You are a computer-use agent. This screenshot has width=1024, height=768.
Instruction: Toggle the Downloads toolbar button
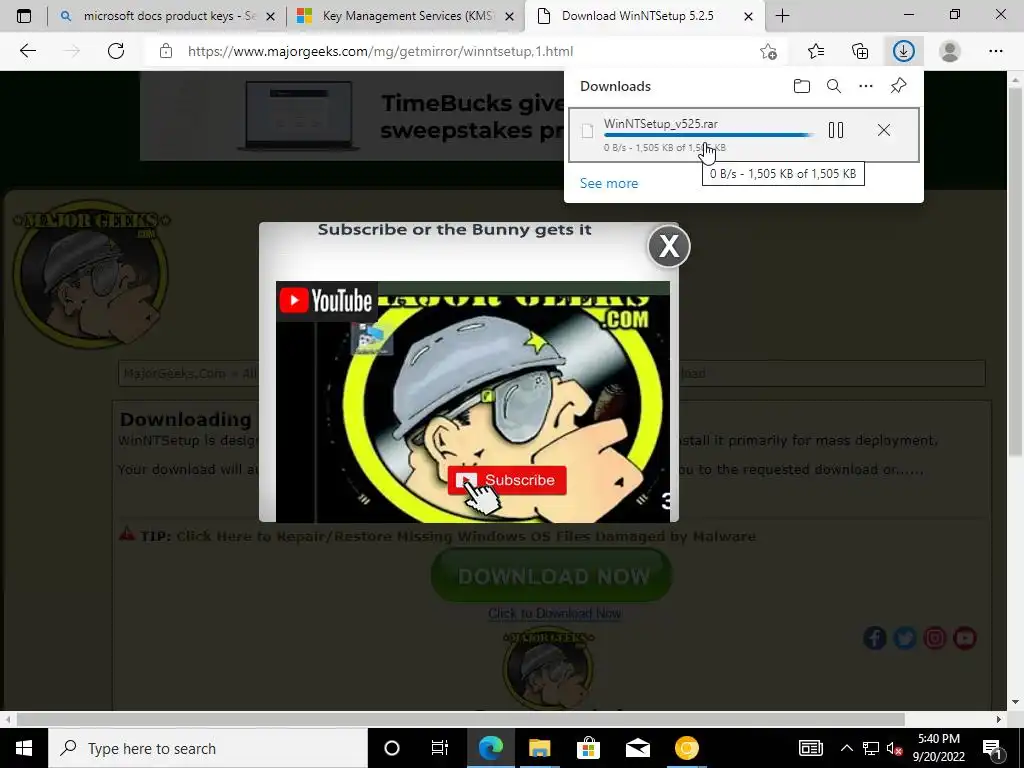(x=904, y=51)
